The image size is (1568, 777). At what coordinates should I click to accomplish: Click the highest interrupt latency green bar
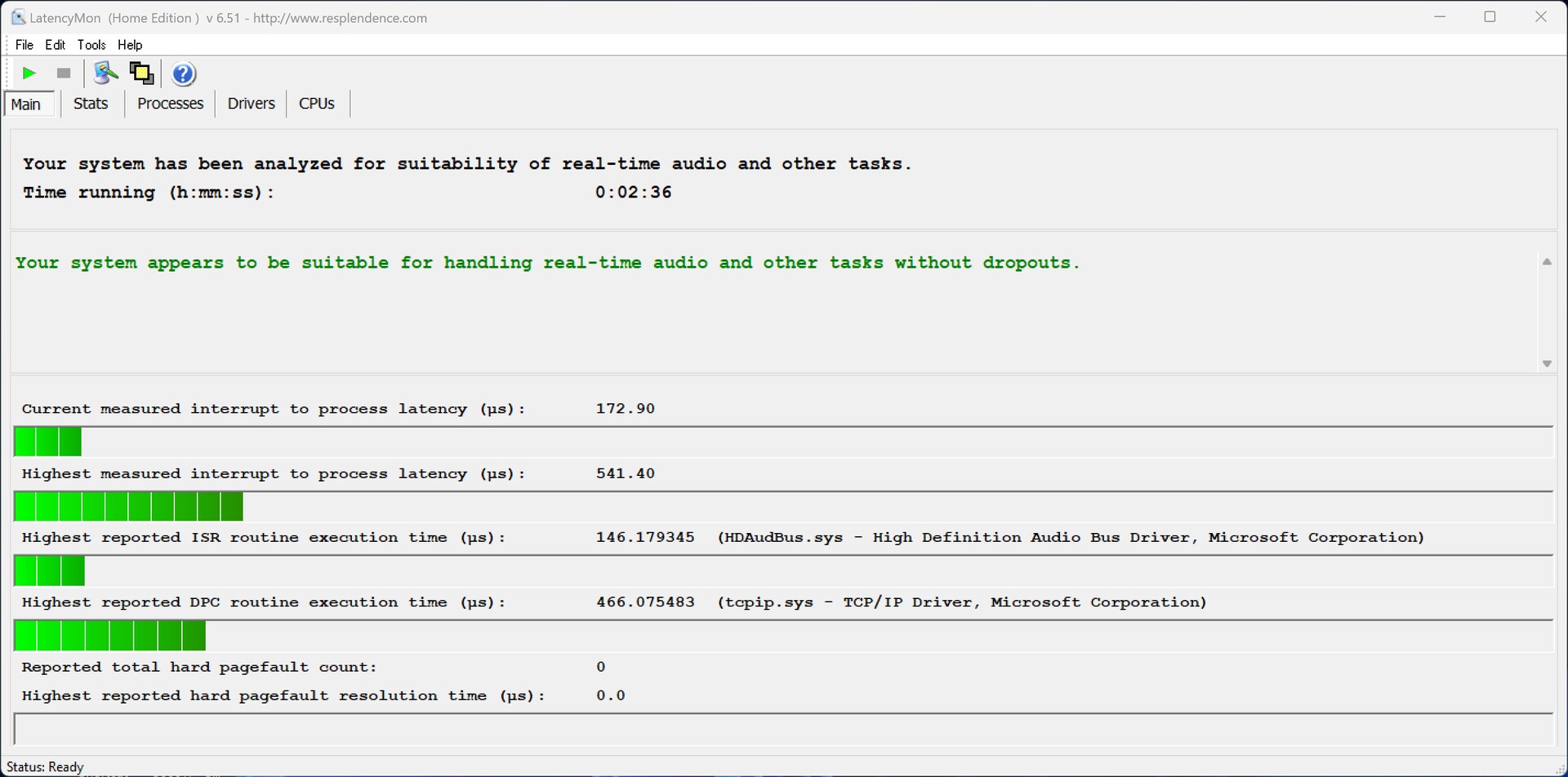coord(129,507)
